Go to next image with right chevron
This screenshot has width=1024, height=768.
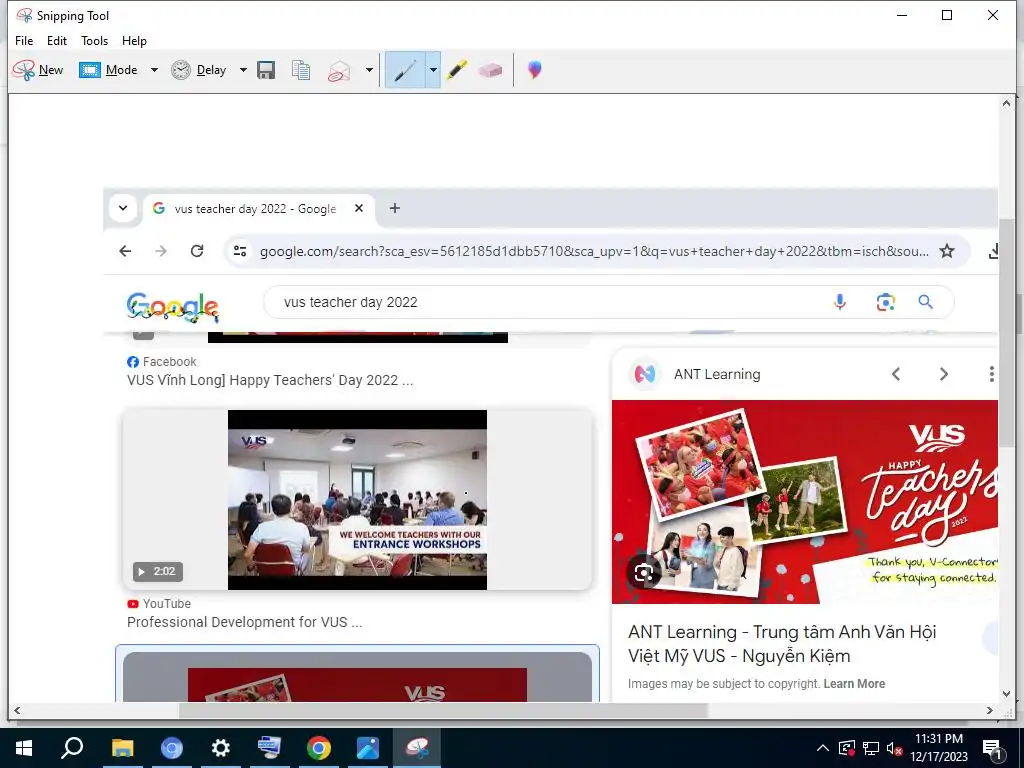944,374
